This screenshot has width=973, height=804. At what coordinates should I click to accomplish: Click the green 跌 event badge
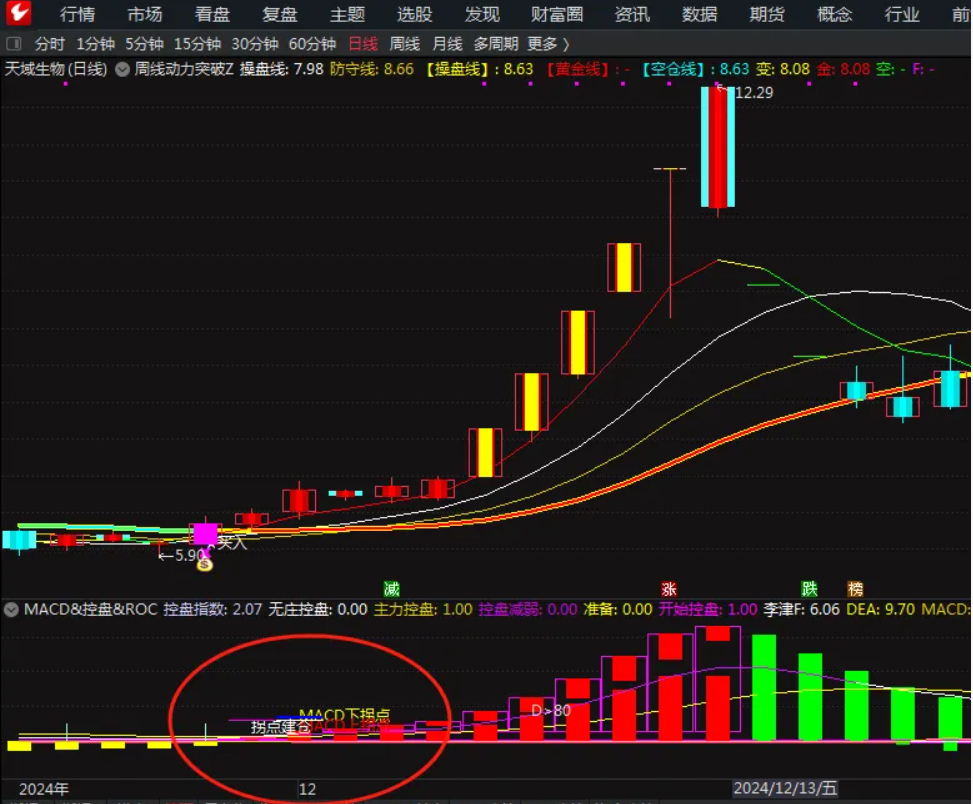(x=809, y=588)
